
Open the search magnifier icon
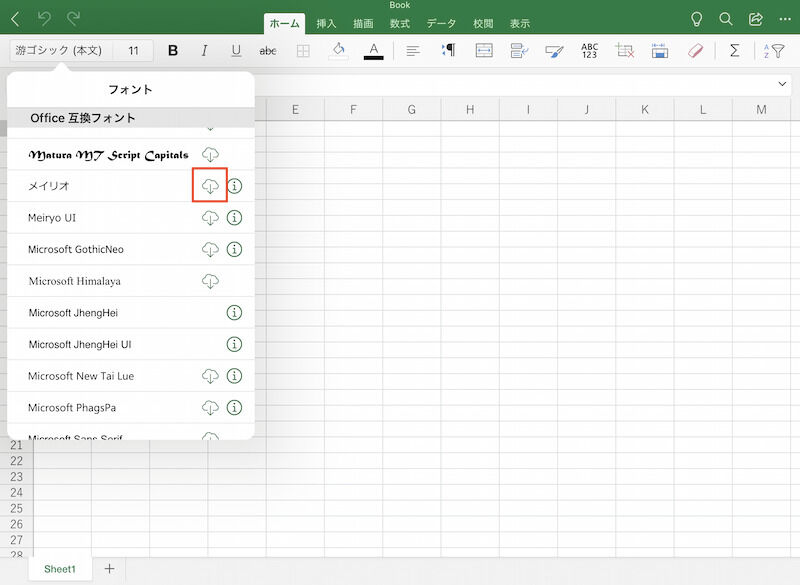[x=726, y=19]
